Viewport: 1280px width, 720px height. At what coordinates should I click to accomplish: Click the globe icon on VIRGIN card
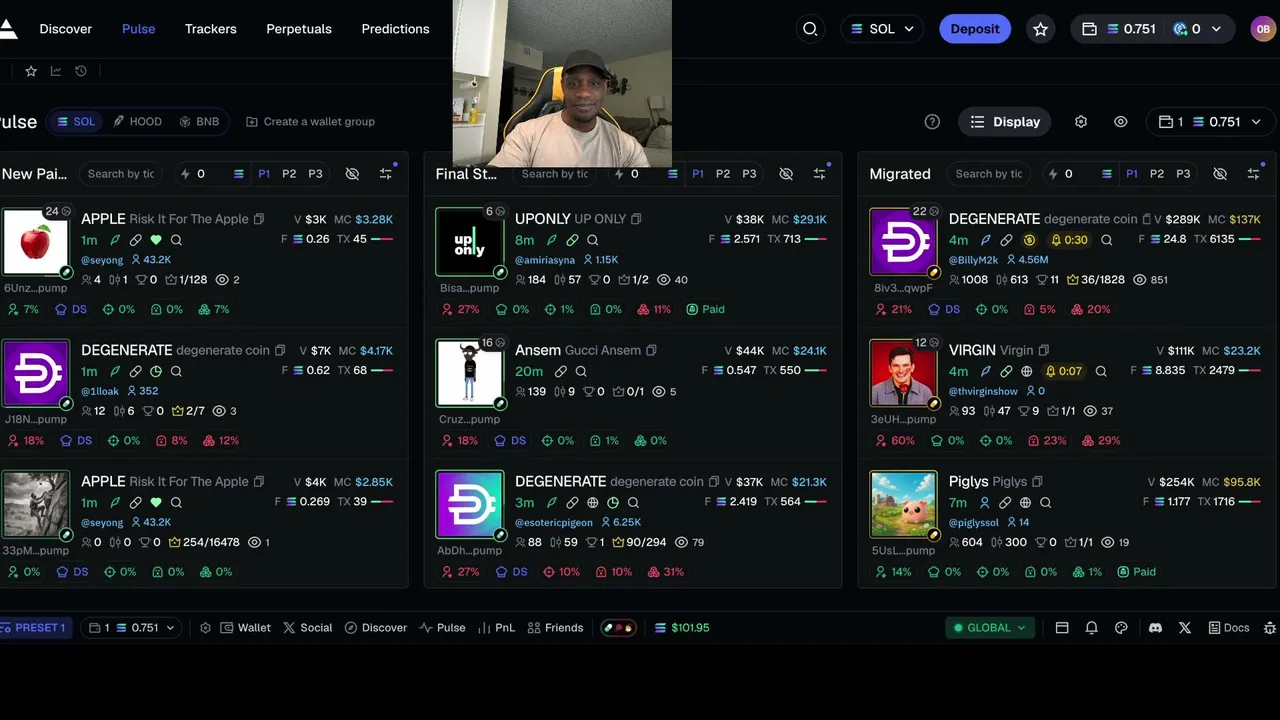pos(1026,371)
